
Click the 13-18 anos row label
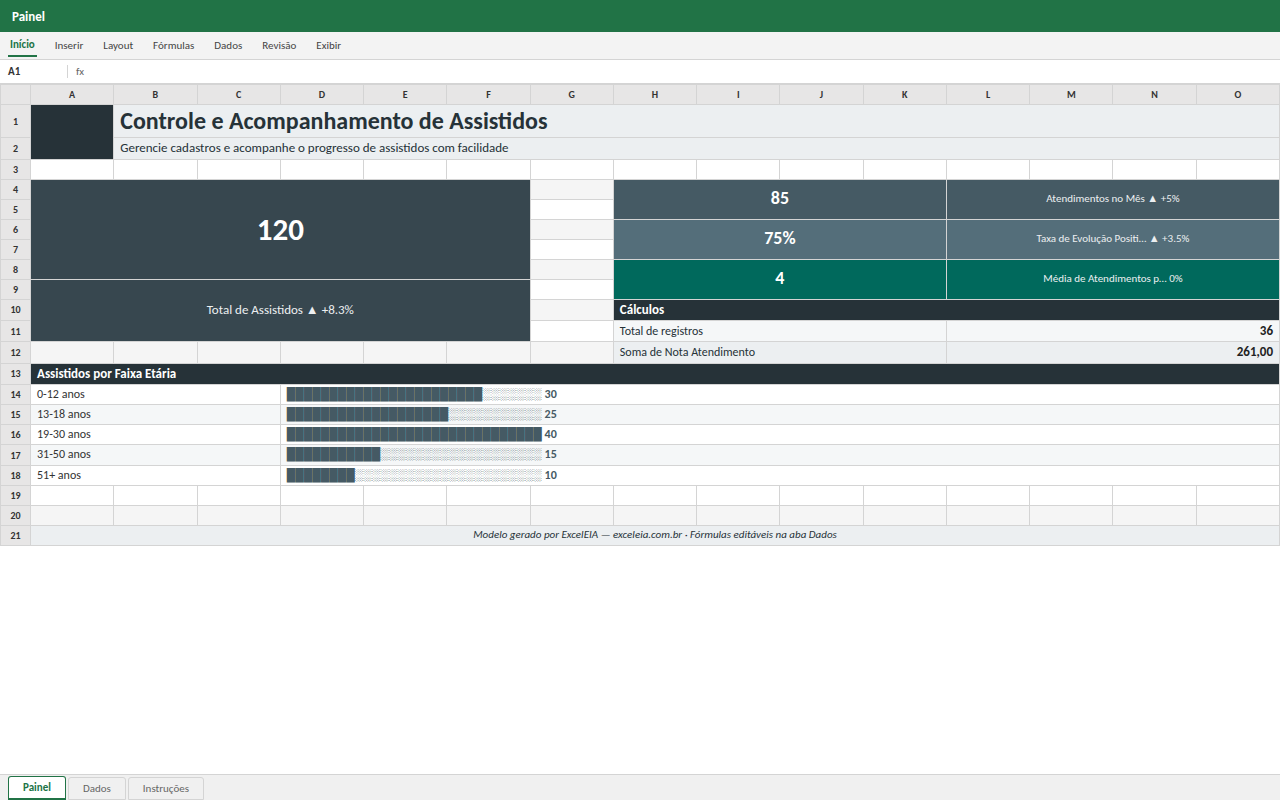click(156, 414)
